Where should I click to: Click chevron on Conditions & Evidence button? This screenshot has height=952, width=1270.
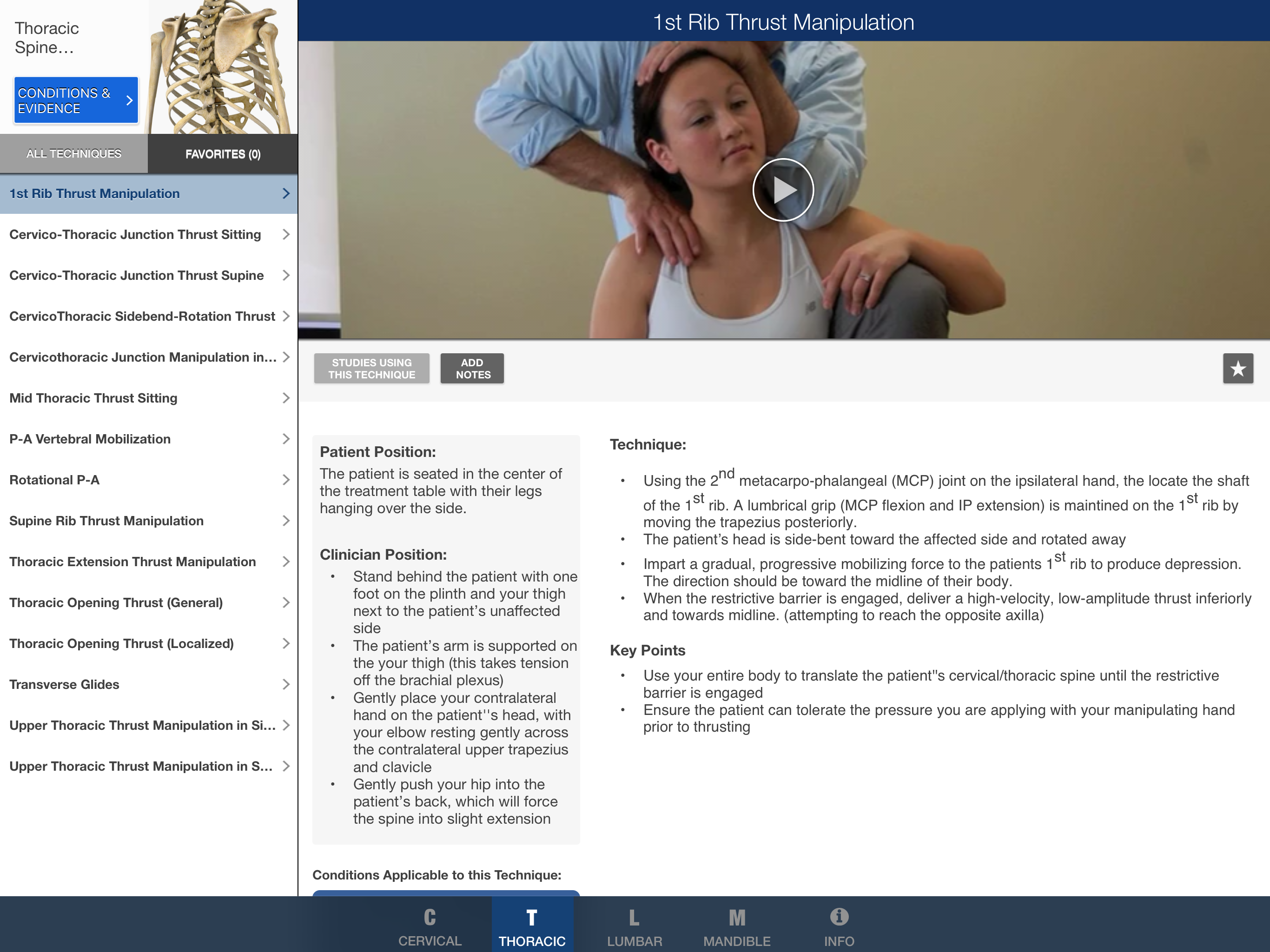tap(129, 100)
